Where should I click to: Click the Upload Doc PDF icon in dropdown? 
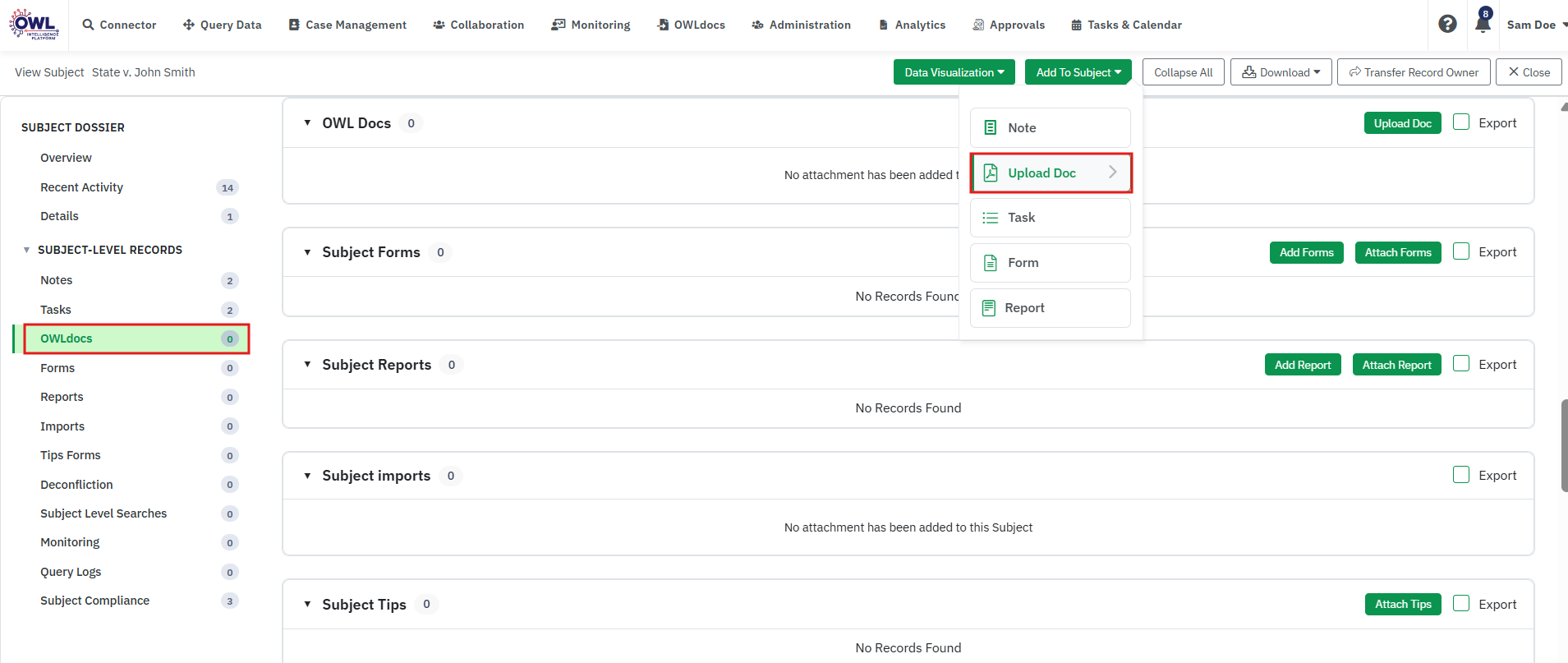(x=991, y=173)
